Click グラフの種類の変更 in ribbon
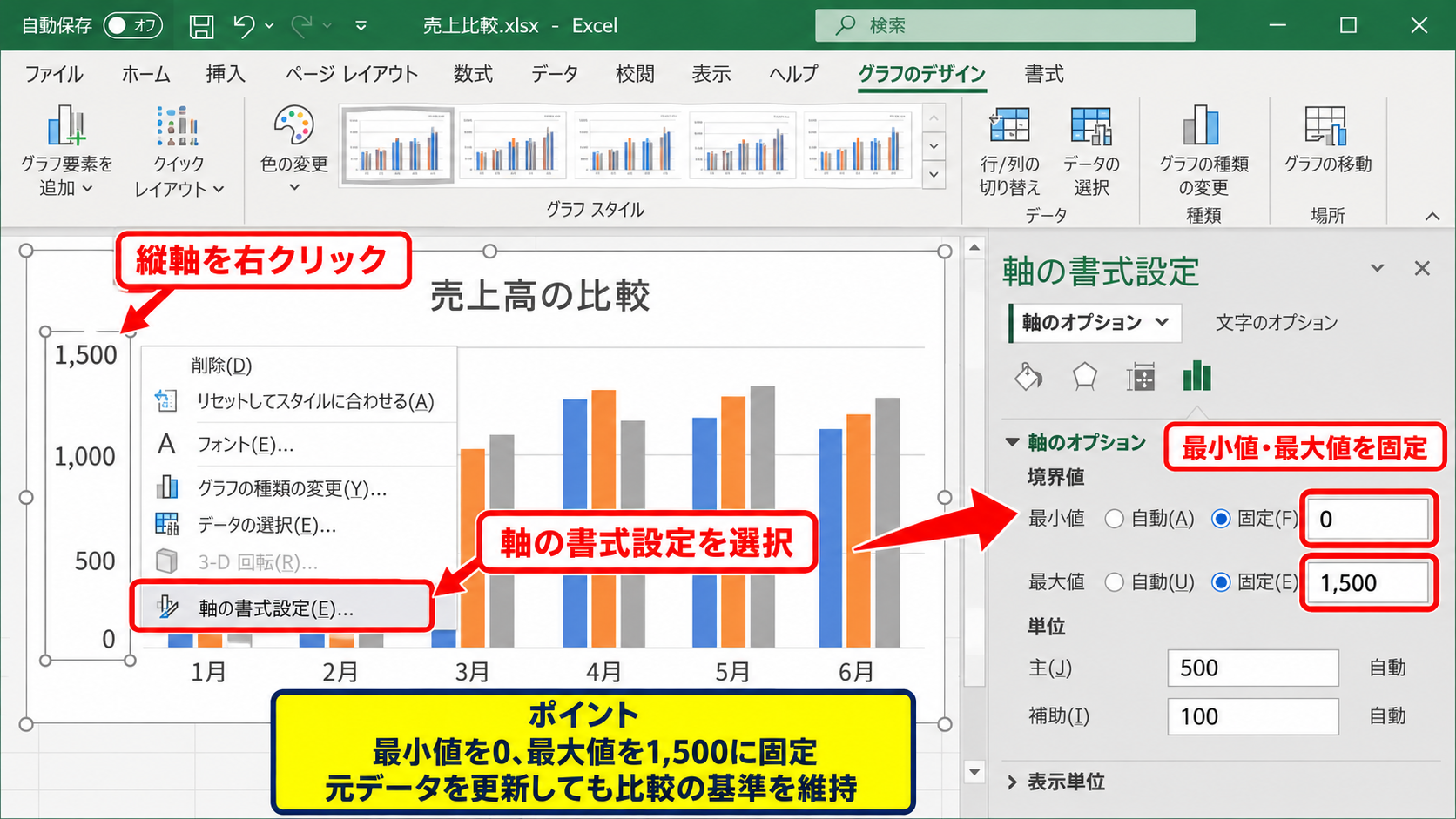 coord(1203,151)
